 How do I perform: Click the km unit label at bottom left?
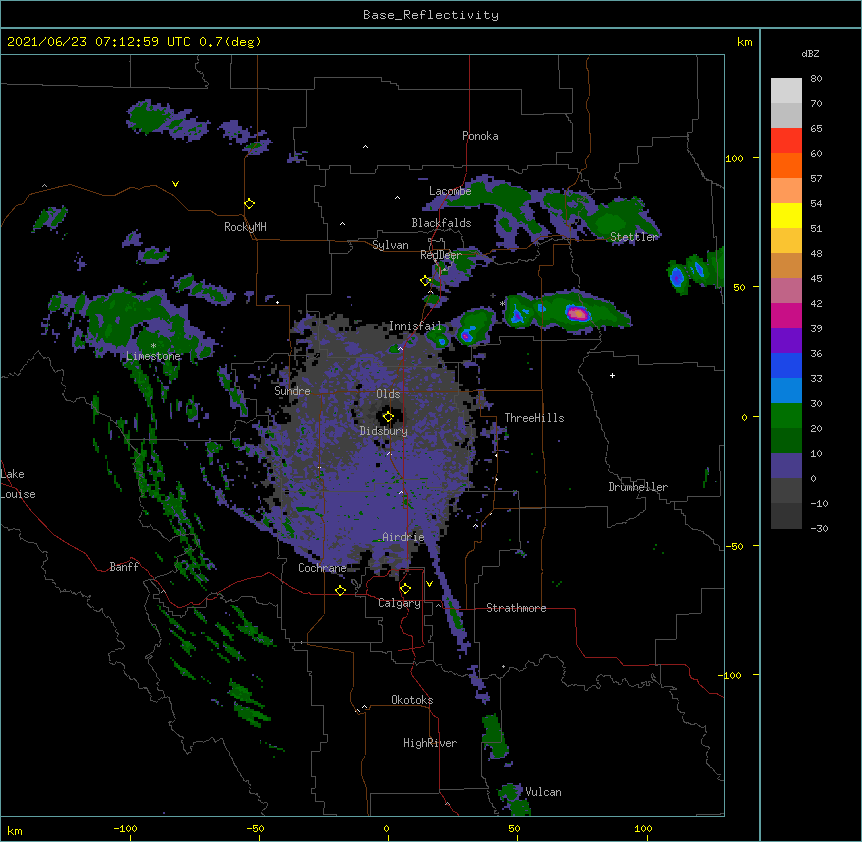click(15, 830)
